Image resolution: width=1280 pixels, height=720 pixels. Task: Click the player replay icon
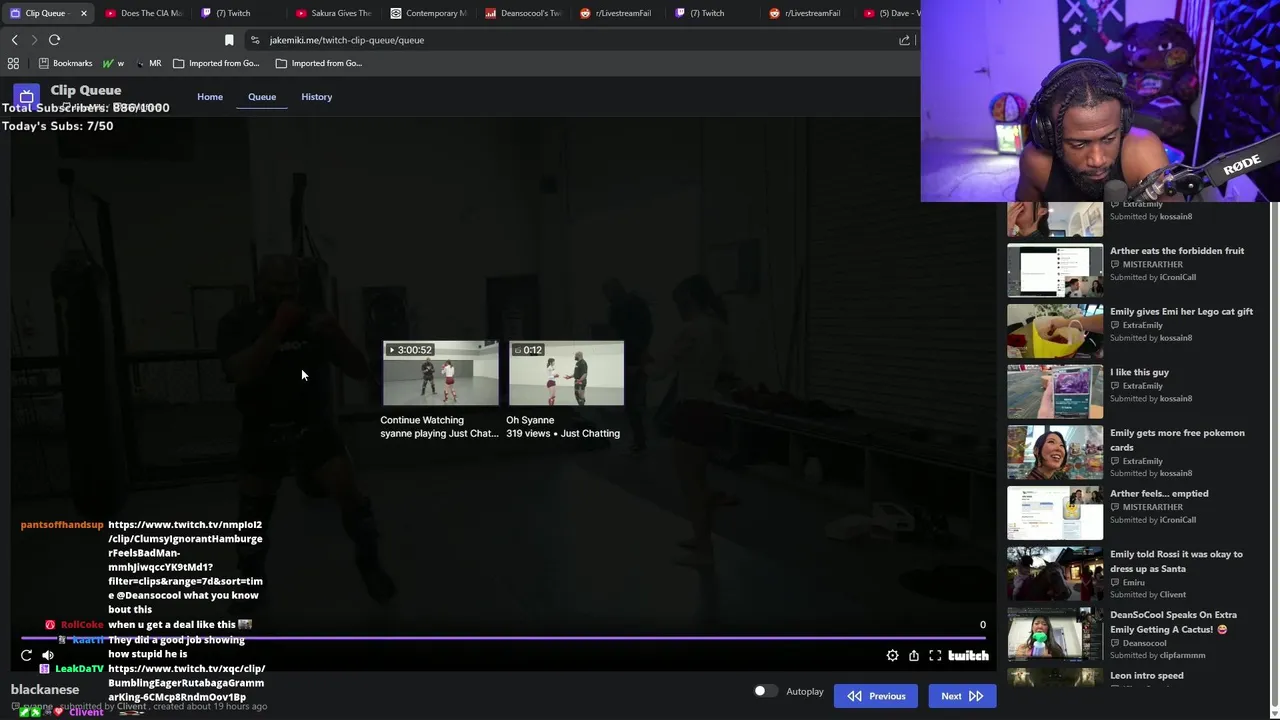pos(26,656)
